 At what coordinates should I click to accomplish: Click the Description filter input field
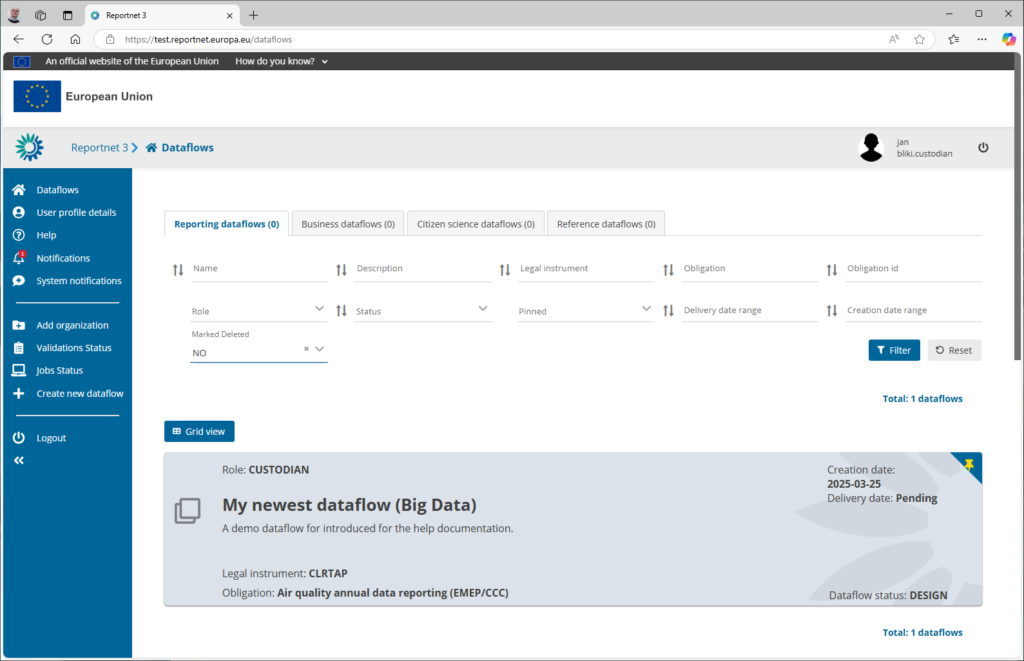click(422, 269)
